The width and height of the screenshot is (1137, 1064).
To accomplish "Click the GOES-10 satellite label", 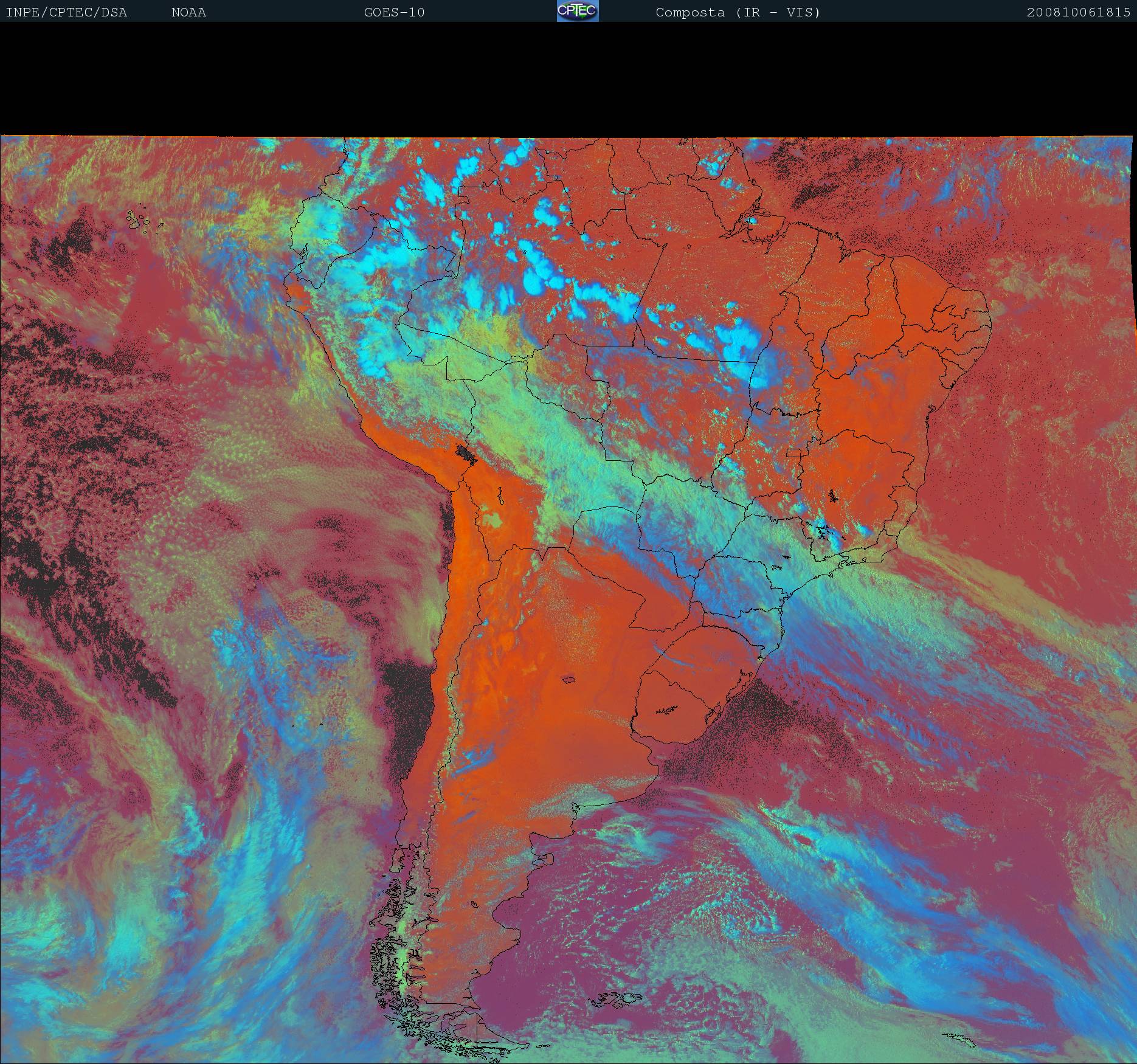I will pyautogui.click(x=394, y=13).
